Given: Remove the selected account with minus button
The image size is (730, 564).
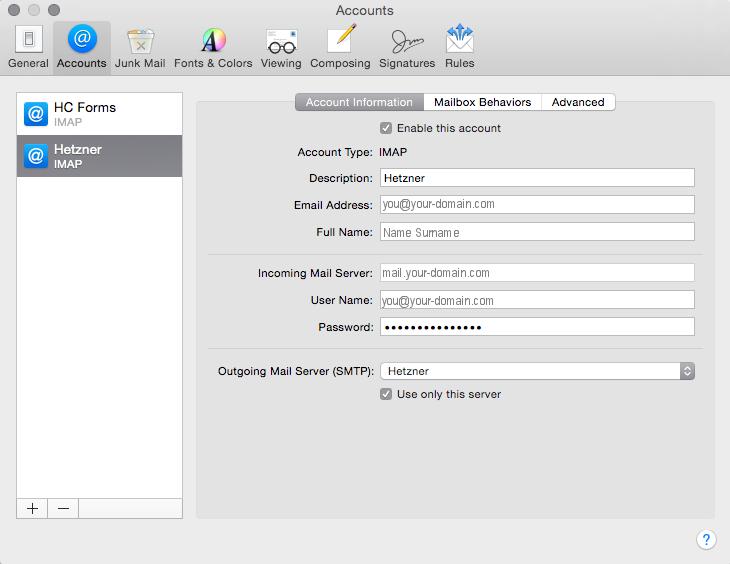Looking at the screenshot, I should pyautogui.click(x=63, y=508).
